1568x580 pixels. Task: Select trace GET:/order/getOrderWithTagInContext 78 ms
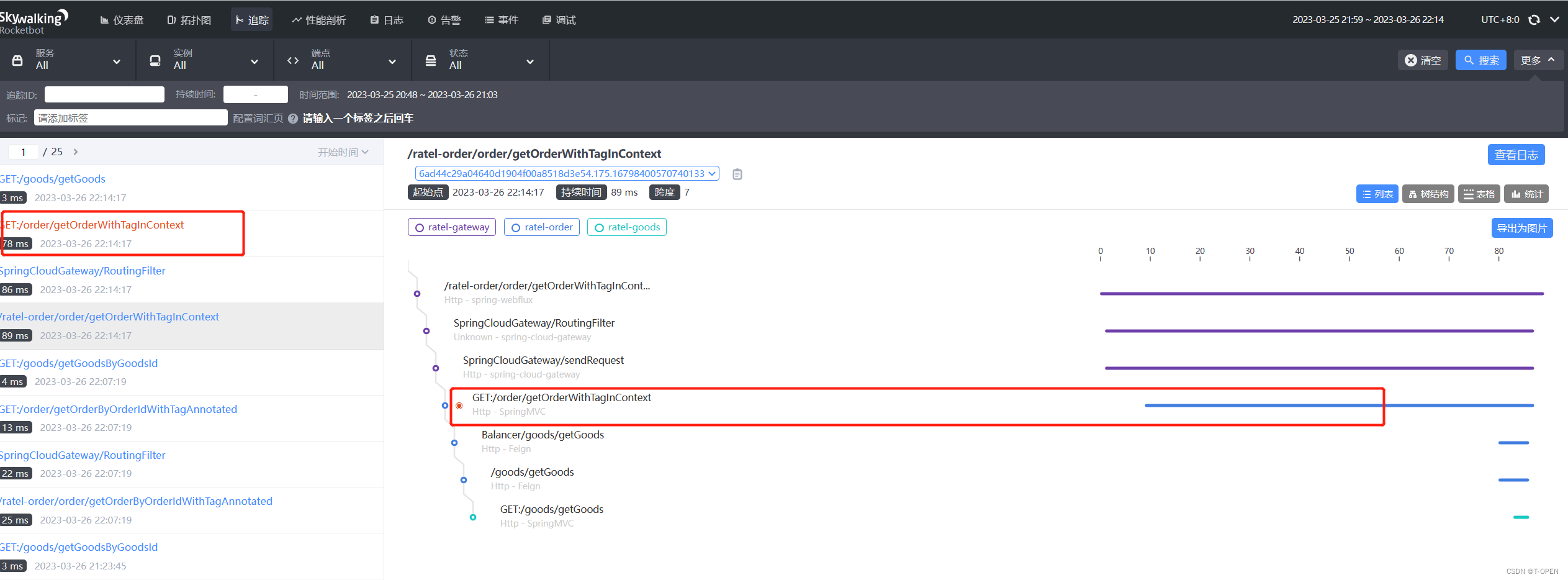tap(192, 234)
